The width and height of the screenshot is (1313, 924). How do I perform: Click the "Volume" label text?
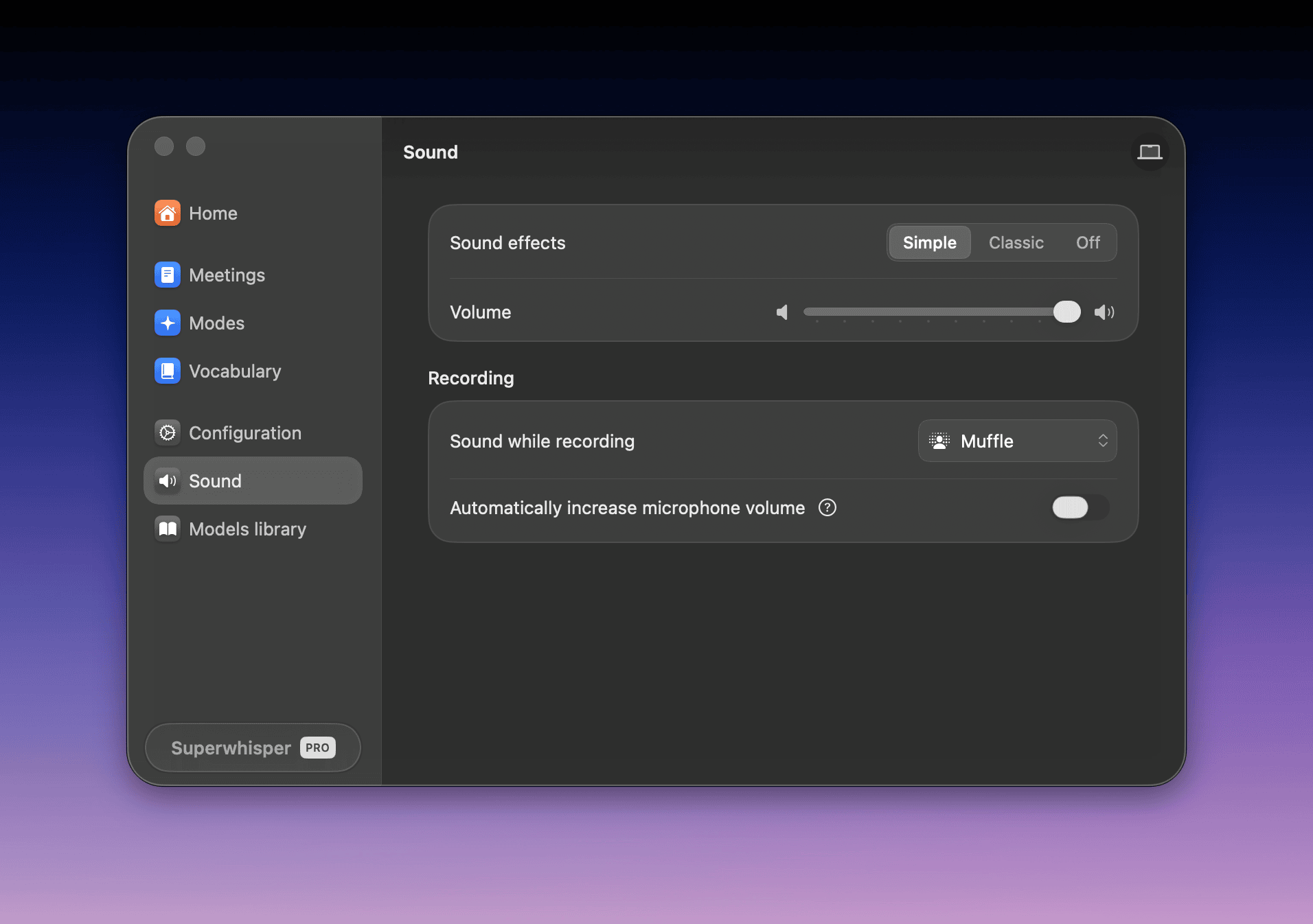(x=480, y=312)
